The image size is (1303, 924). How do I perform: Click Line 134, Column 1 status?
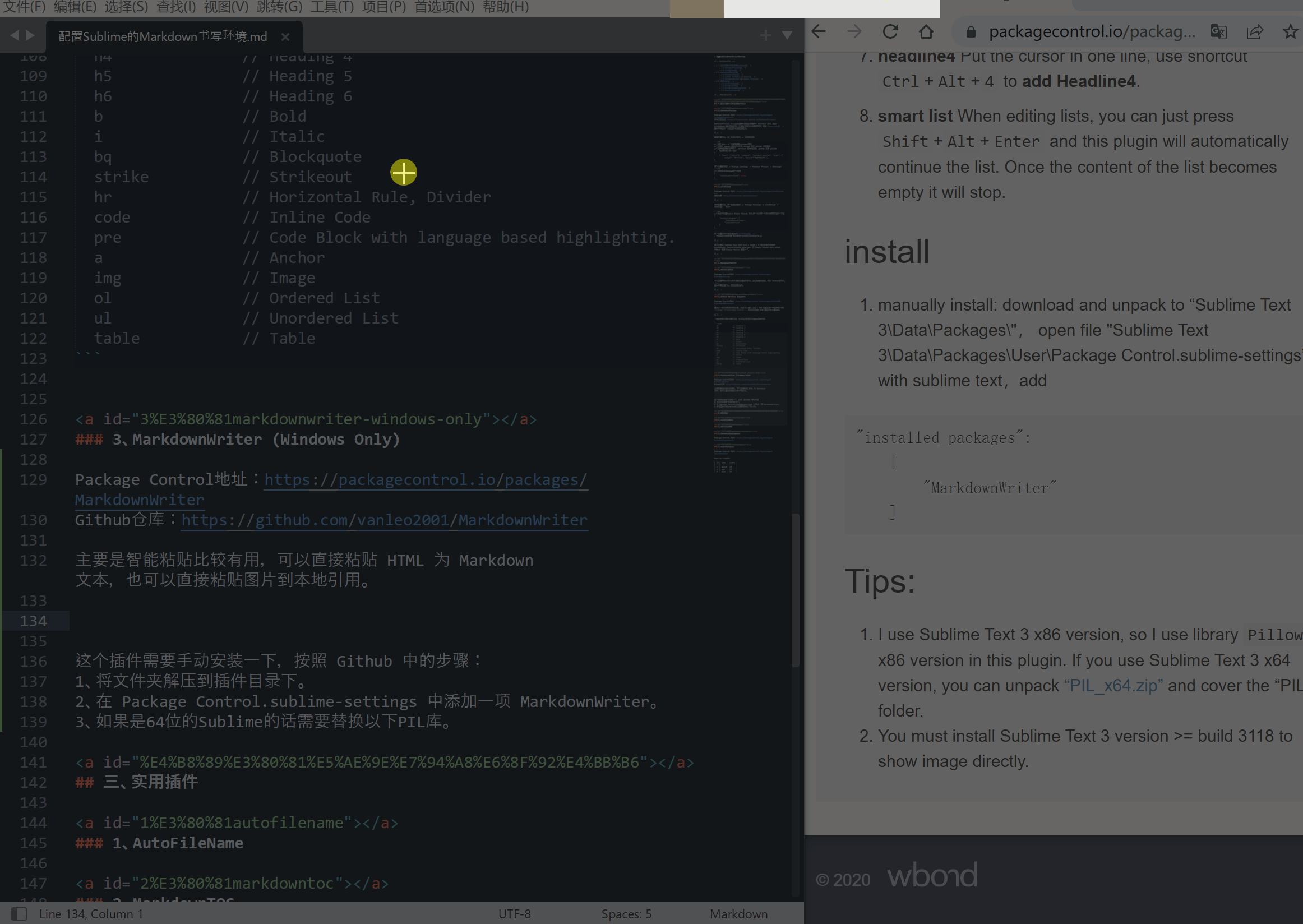[91, 914]
